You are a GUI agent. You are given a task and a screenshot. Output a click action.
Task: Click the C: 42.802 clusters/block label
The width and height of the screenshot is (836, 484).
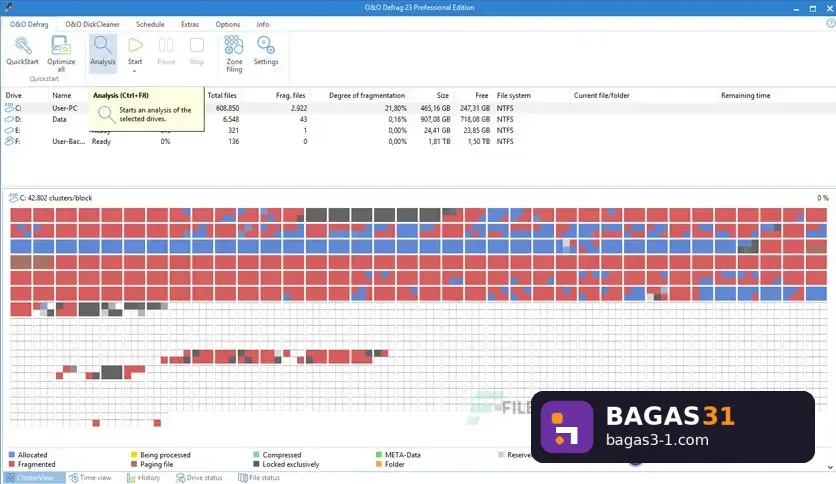coord(55,198)
